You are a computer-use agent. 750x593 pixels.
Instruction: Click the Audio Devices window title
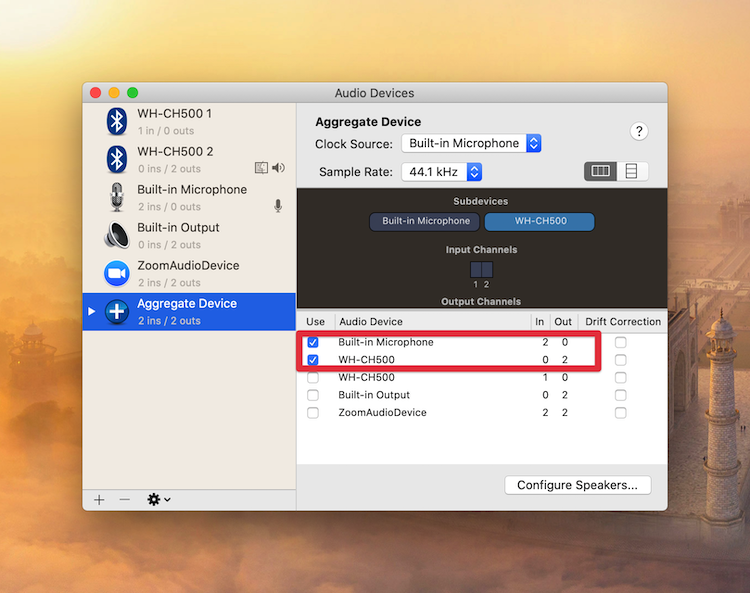point(374,93)
